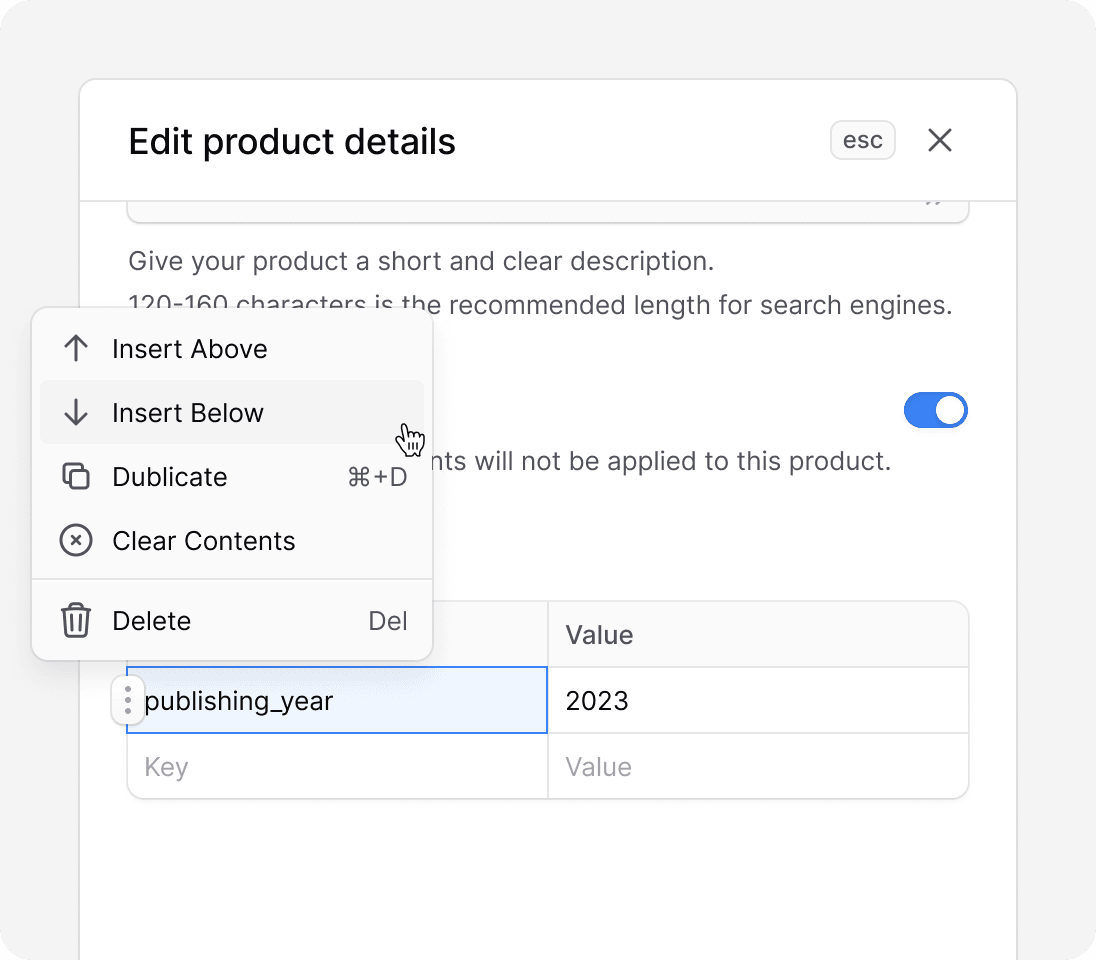Screen dimensions: 1096x960
Task: Click the empty Key input field
Action: pyautogui.click(x=300, y=766)
